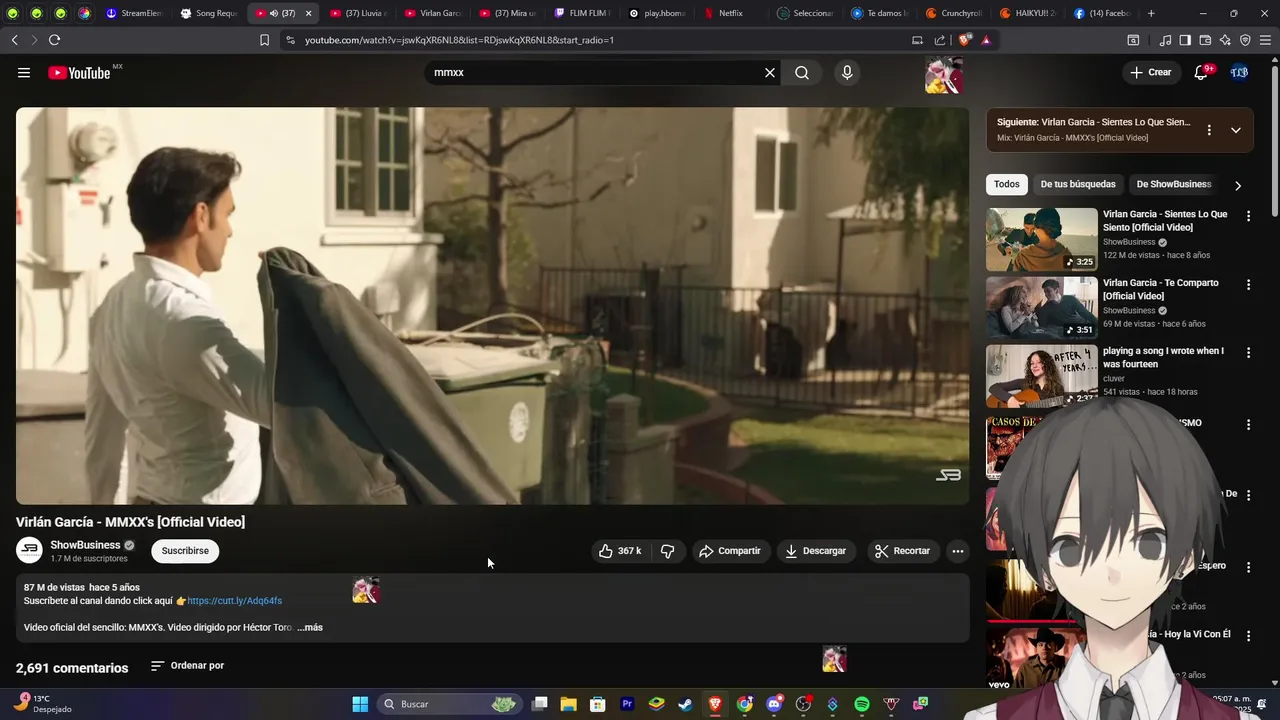Select the De ShowBusiness chip

[1174, 184]
